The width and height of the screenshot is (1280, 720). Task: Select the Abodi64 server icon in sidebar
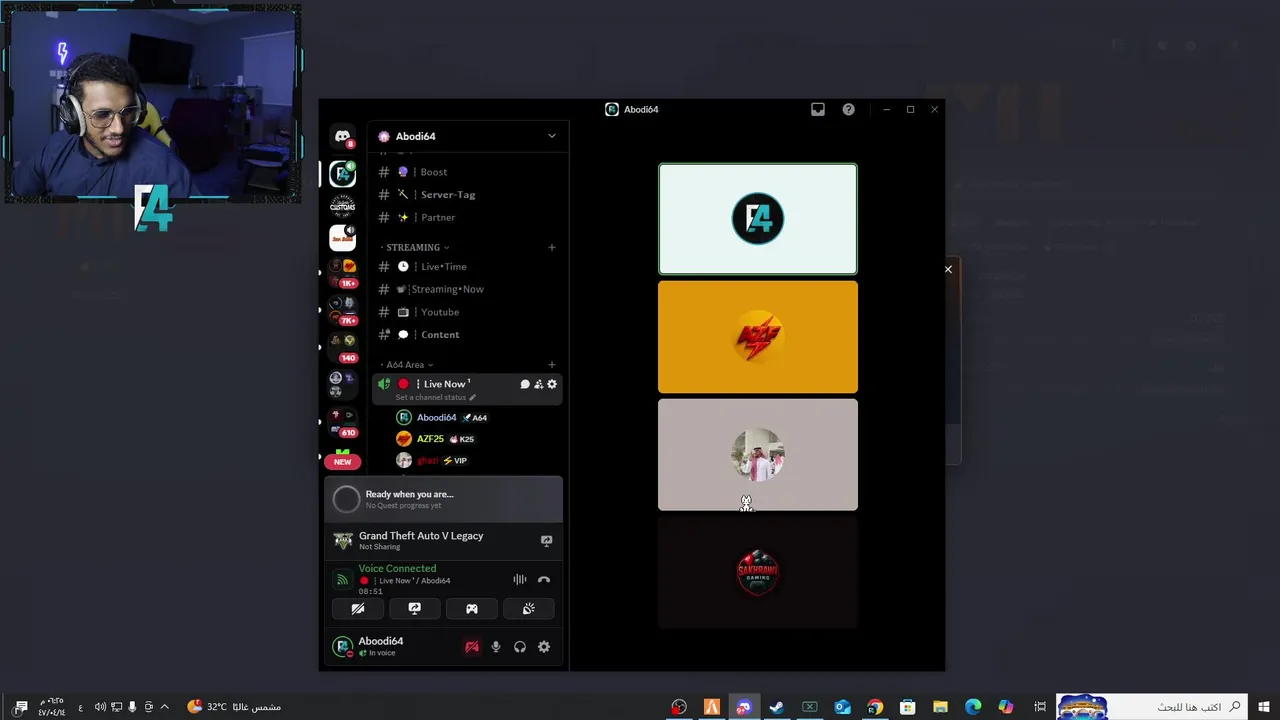[x=343, y=173]
